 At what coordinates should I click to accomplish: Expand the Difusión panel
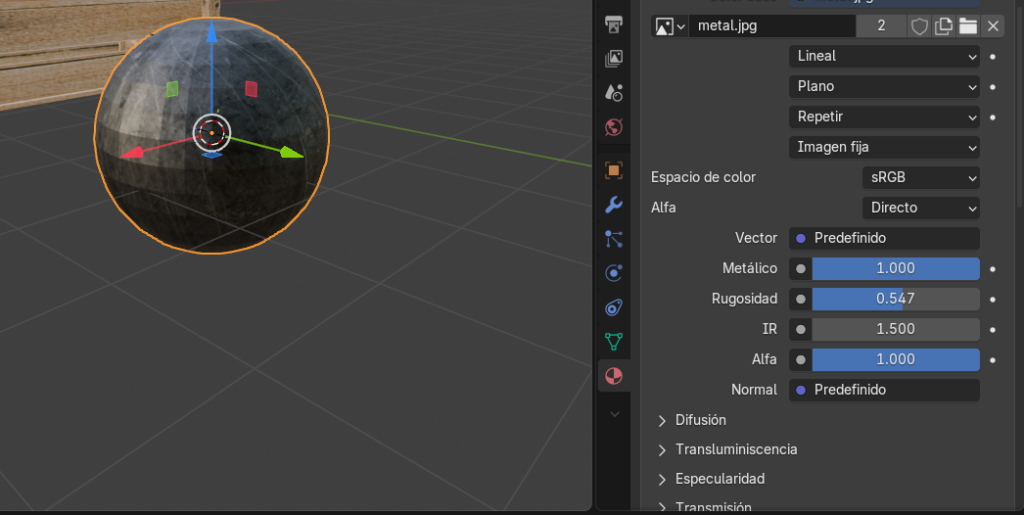700,420
